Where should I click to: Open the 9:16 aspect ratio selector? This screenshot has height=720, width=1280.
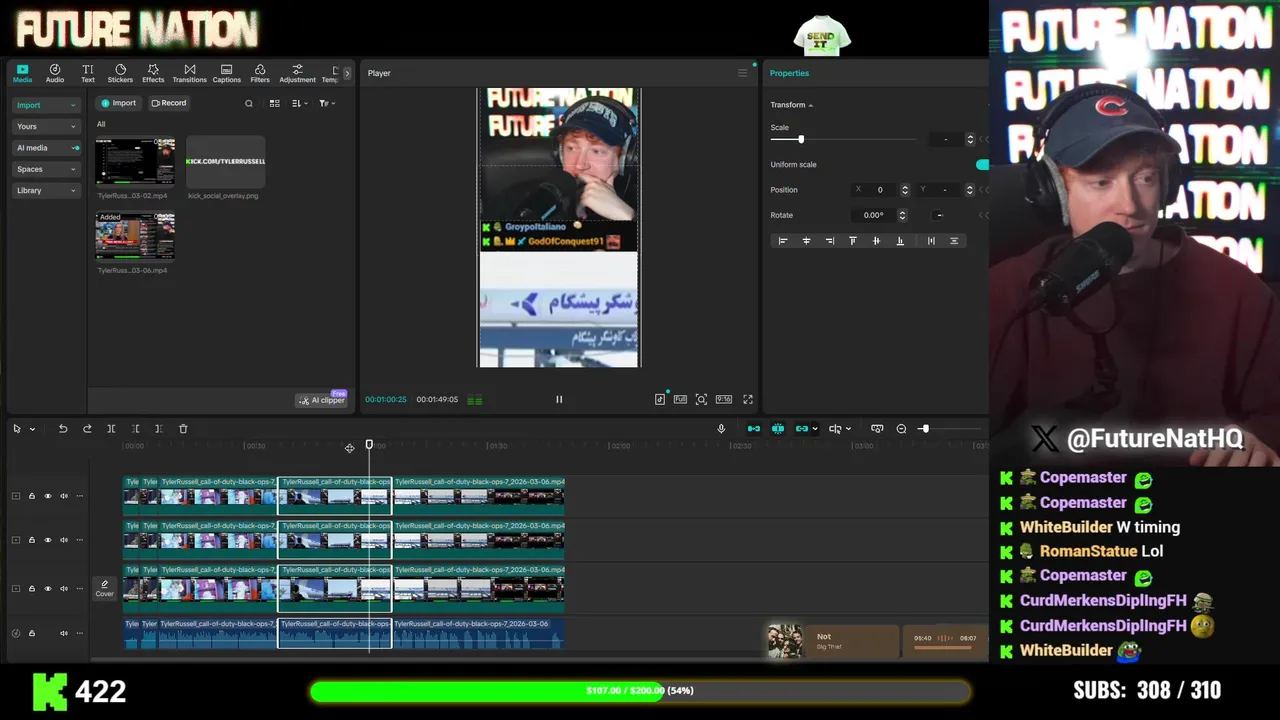pos(724,399)
